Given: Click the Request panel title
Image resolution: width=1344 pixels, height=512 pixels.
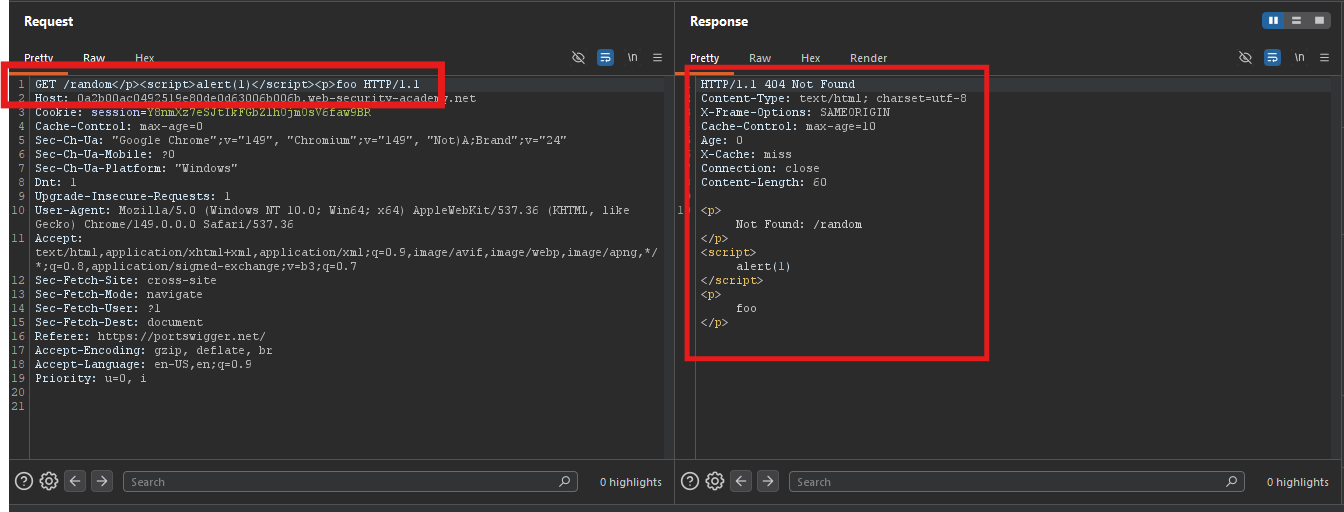Looking at the screenshot, I should point(48,21).
